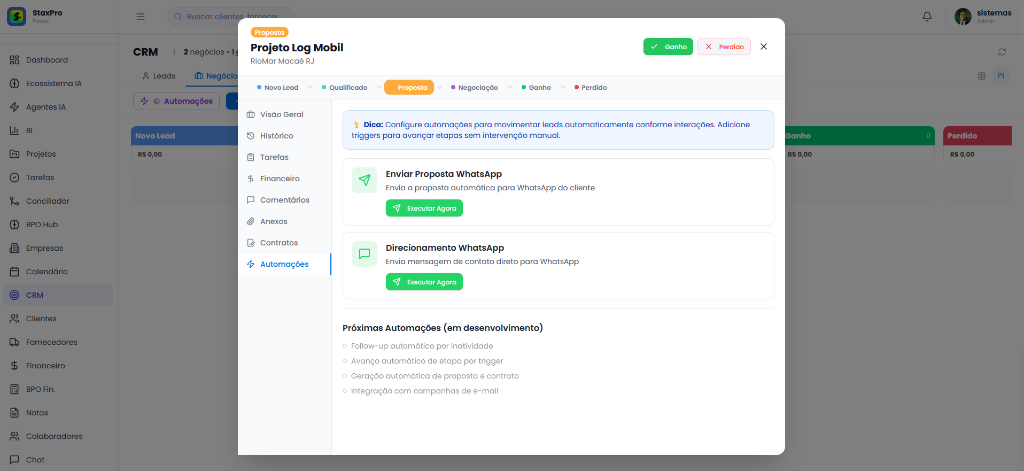Set stage to Qualificado
Image resolution: width=1024 pixels, height=471 pixels.
(x=344, y=87)
